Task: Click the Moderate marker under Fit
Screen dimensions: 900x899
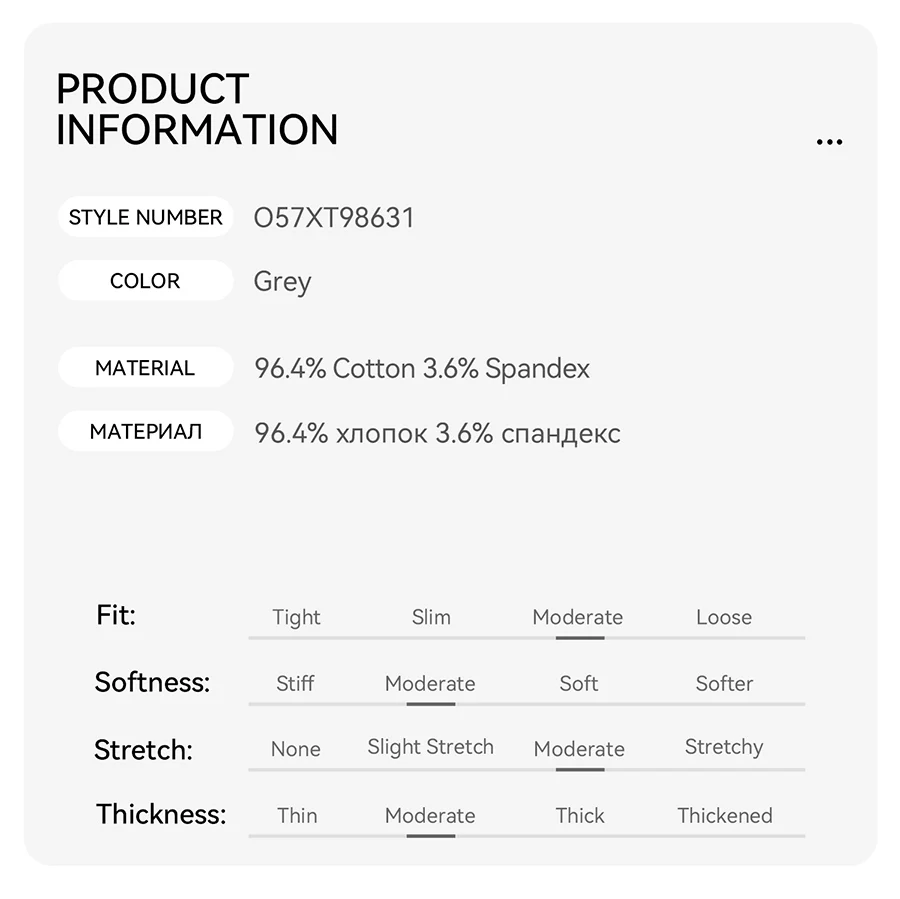Action: [580, 638]
